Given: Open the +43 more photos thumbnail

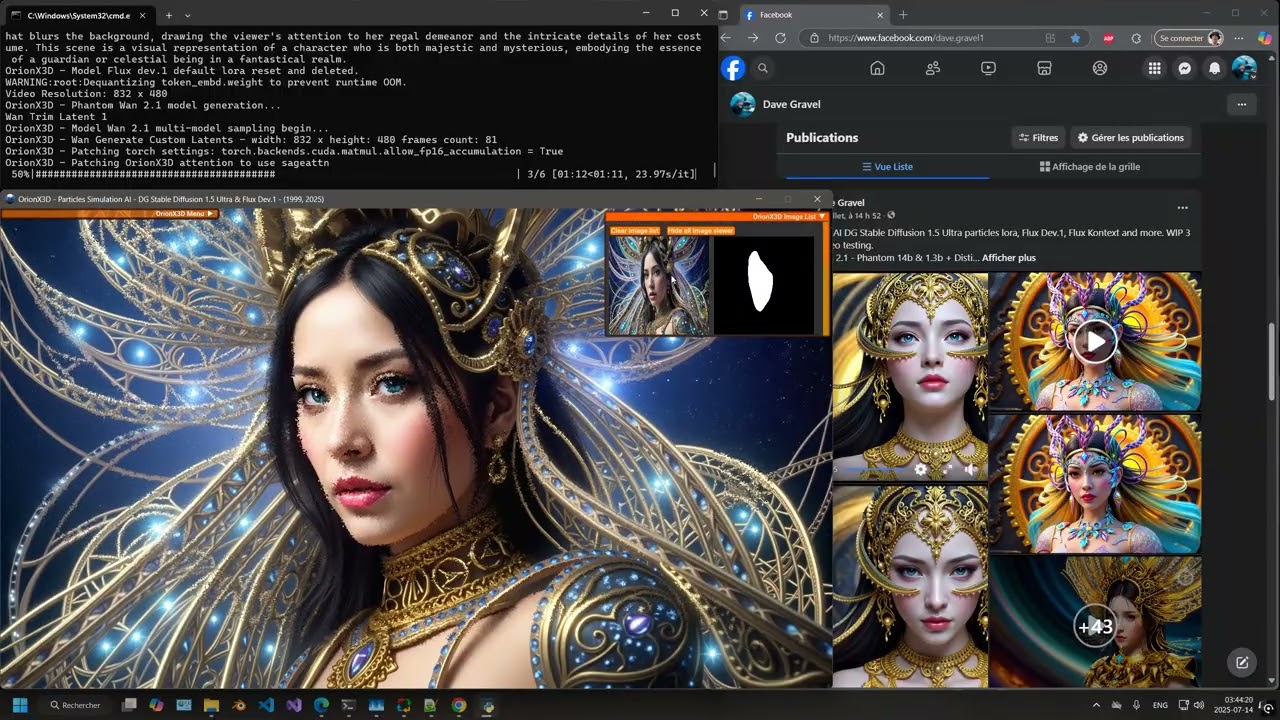Looking at the screenshot, I should point(1095,622).
